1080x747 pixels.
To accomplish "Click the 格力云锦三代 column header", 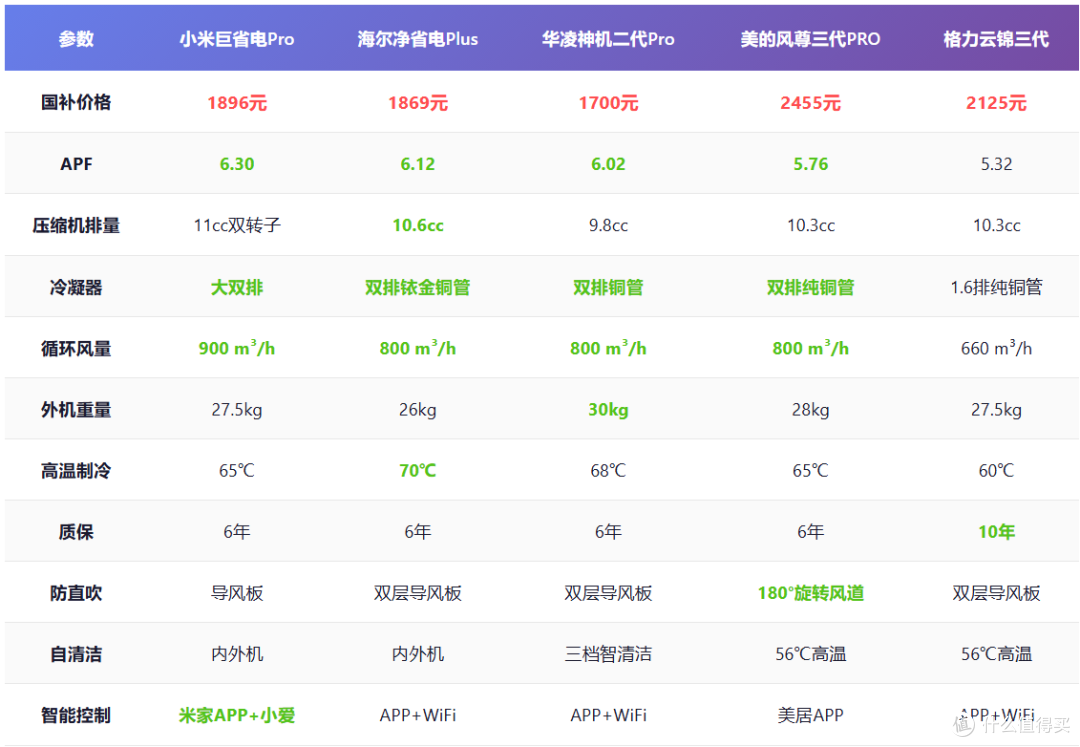I will click(x=996, y=39).
